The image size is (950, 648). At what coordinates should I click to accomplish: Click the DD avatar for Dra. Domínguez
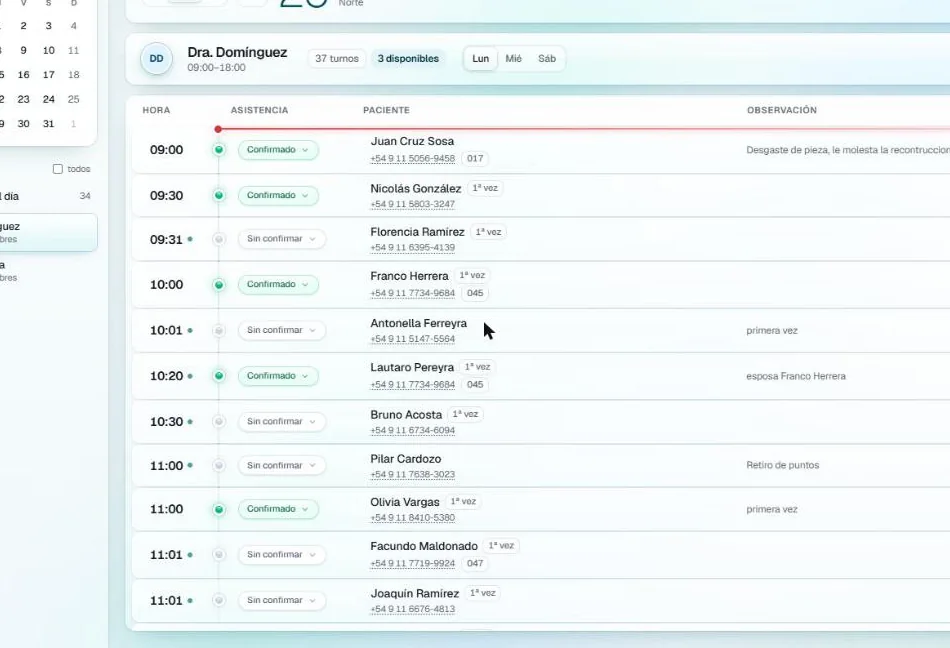[x=156, y=59]
